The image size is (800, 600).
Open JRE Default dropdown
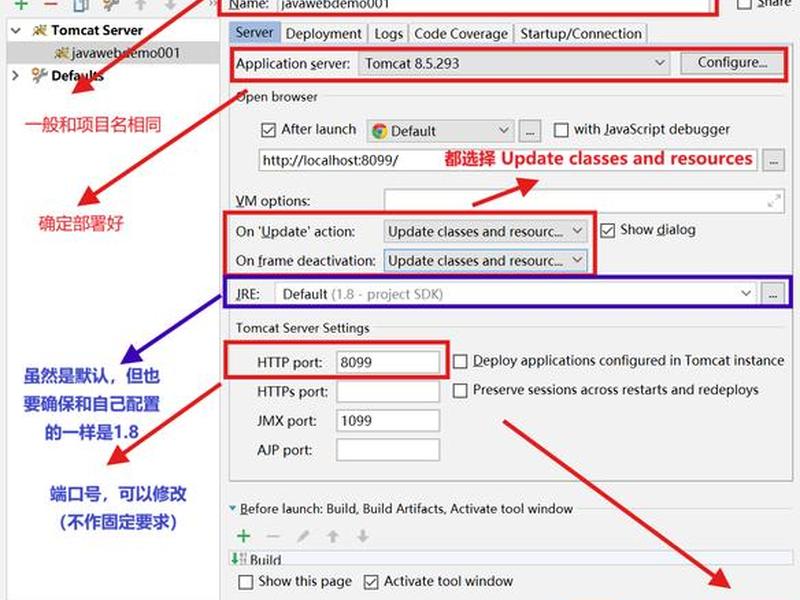[x=516, y=294]
